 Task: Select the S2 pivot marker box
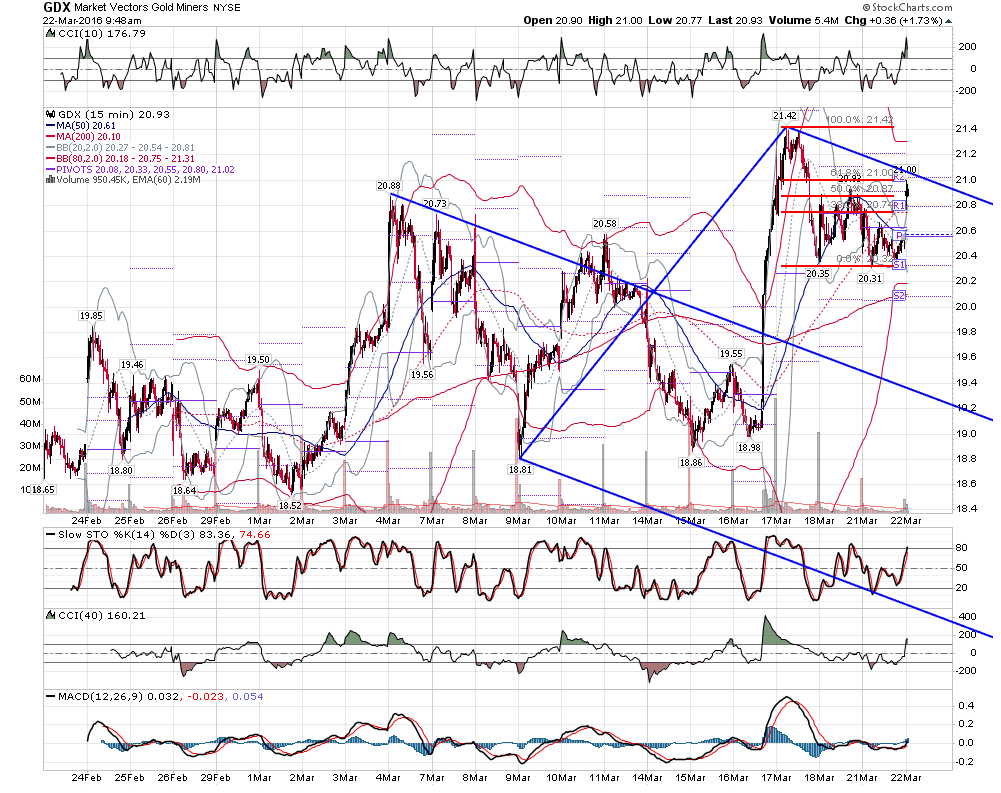(899, 296)
